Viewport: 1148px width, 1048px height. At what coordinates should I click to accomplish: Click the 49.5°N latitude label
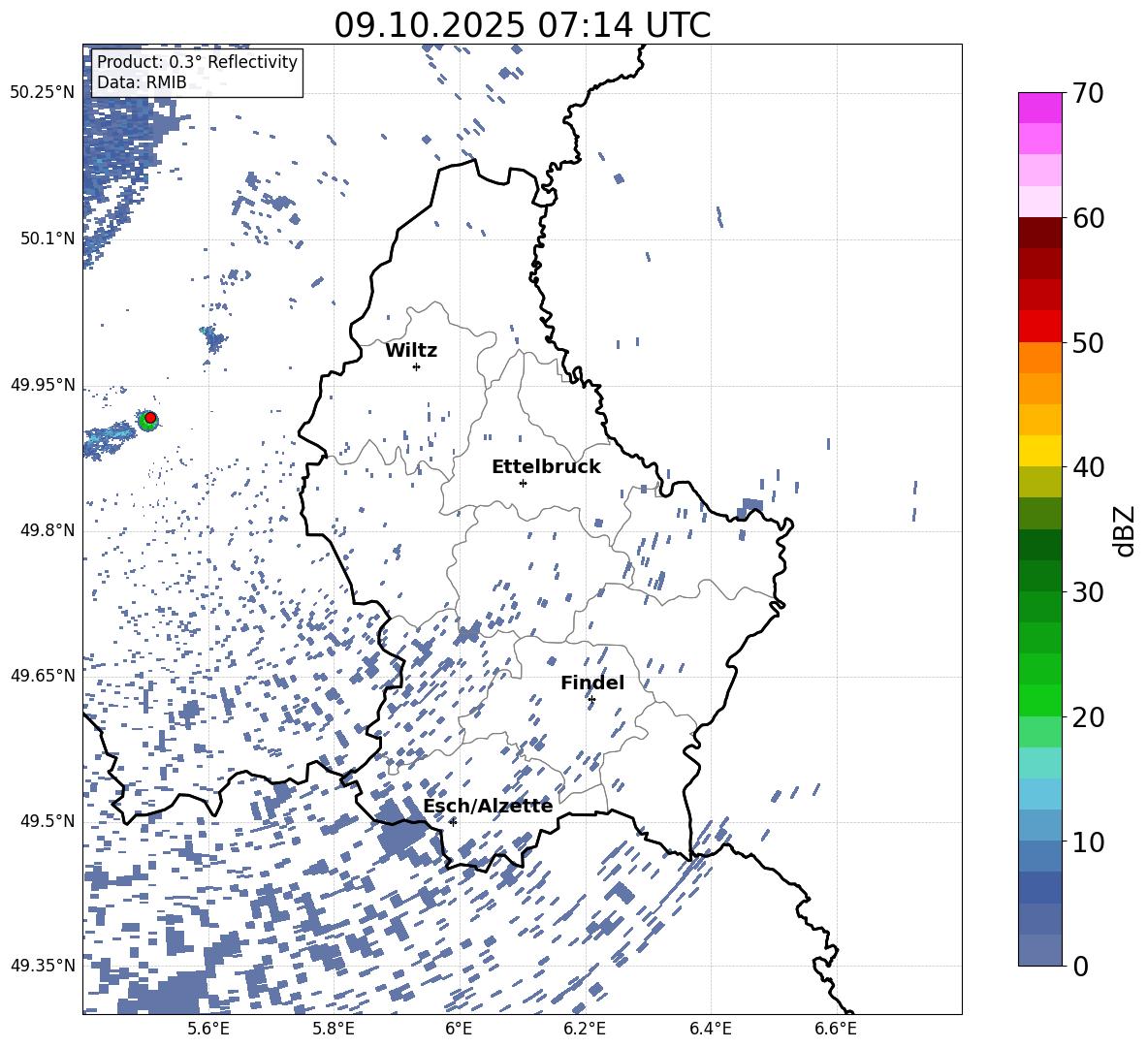(x=48, y=821)
